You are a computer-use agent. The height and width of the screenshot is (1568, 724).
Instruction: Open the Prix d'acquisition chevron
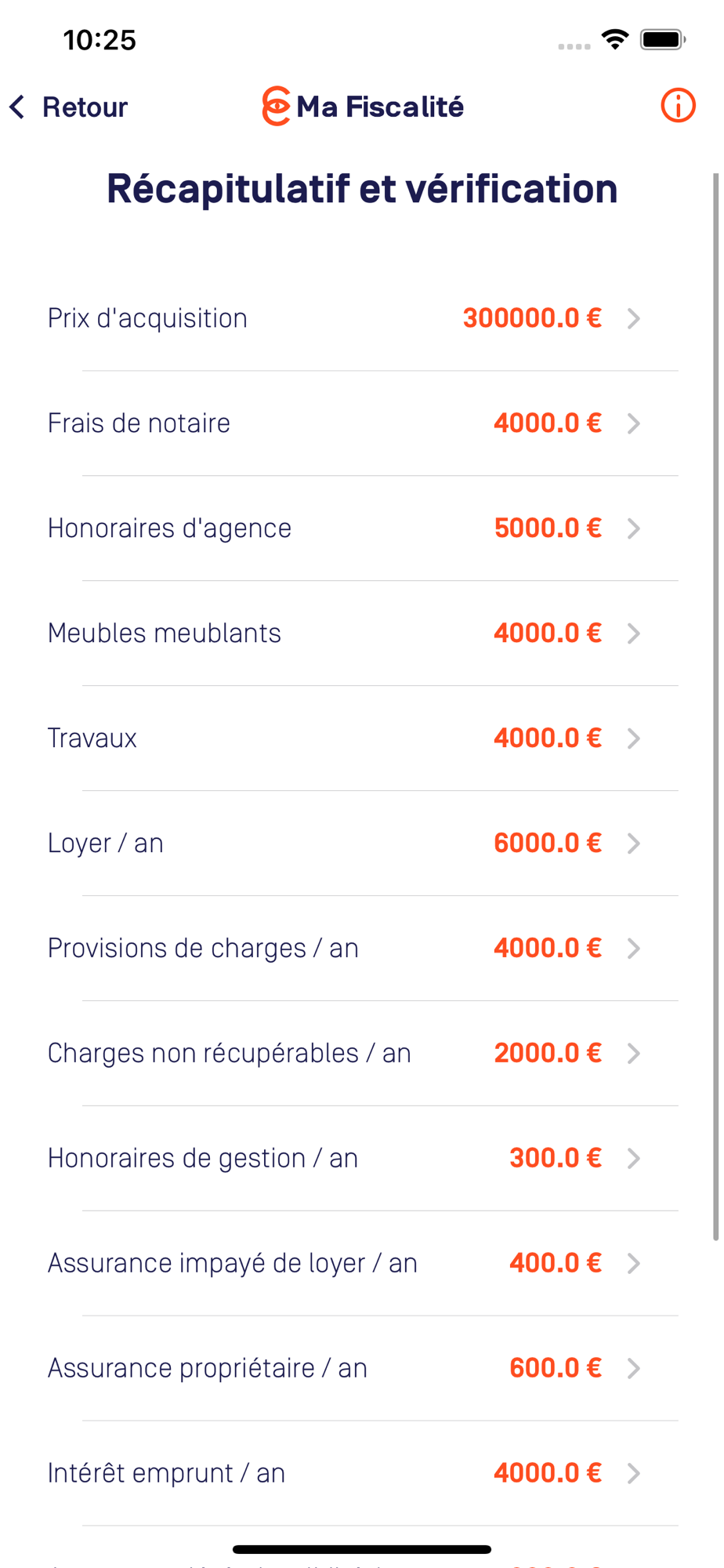pyautogui.click(x=634, y=318)
